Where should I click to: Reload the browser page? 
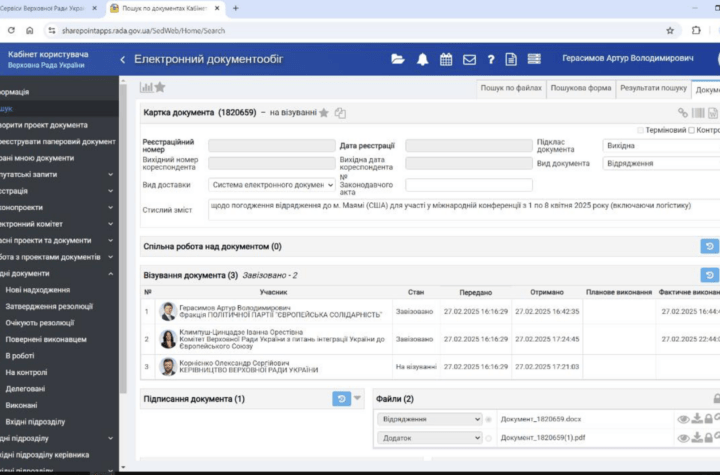(x=11, y=30)
